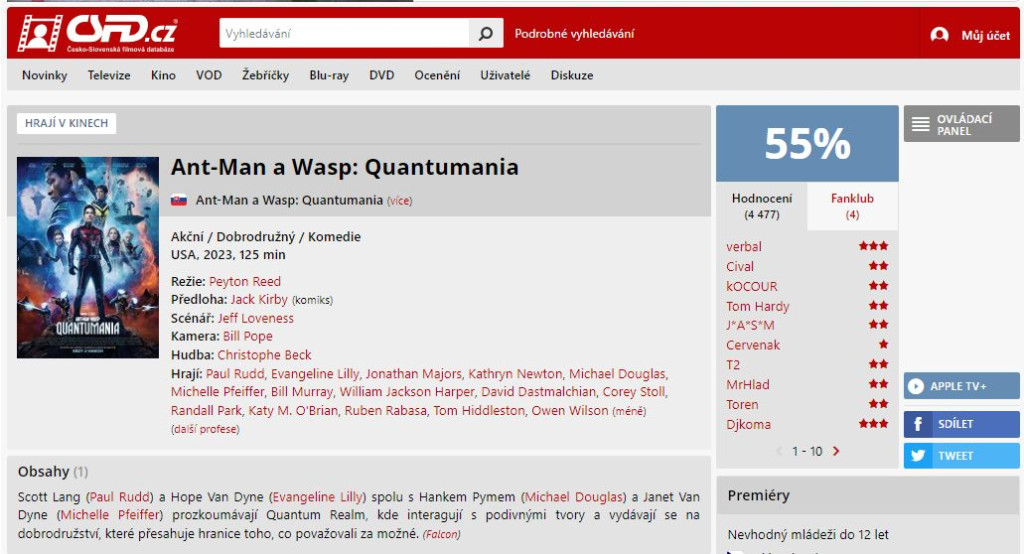Focus the Vyhledávání search field
Viewport: 1024px width, 554px height.
click(x=344, y=33)
